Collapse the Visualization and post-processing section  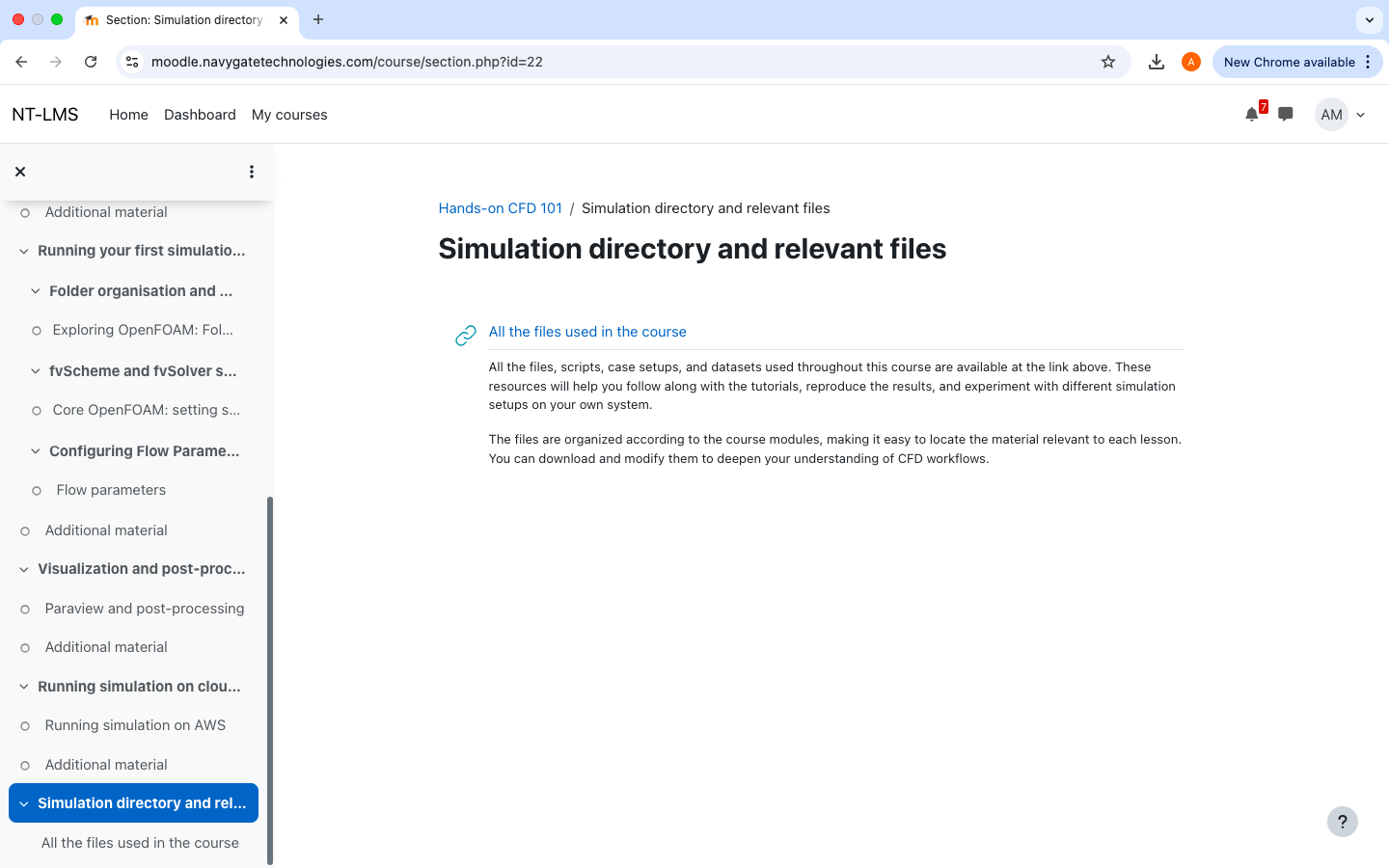24,570
